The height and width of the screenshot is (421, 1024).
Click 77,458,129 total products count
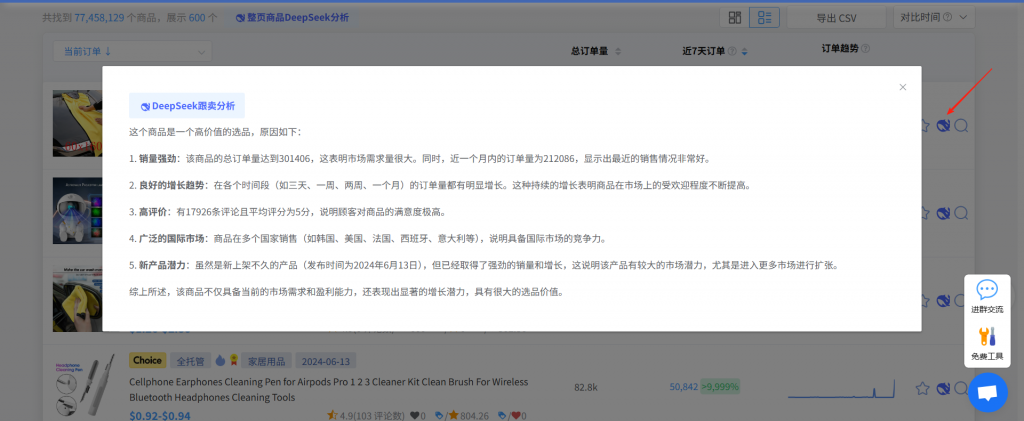(99, 18)
